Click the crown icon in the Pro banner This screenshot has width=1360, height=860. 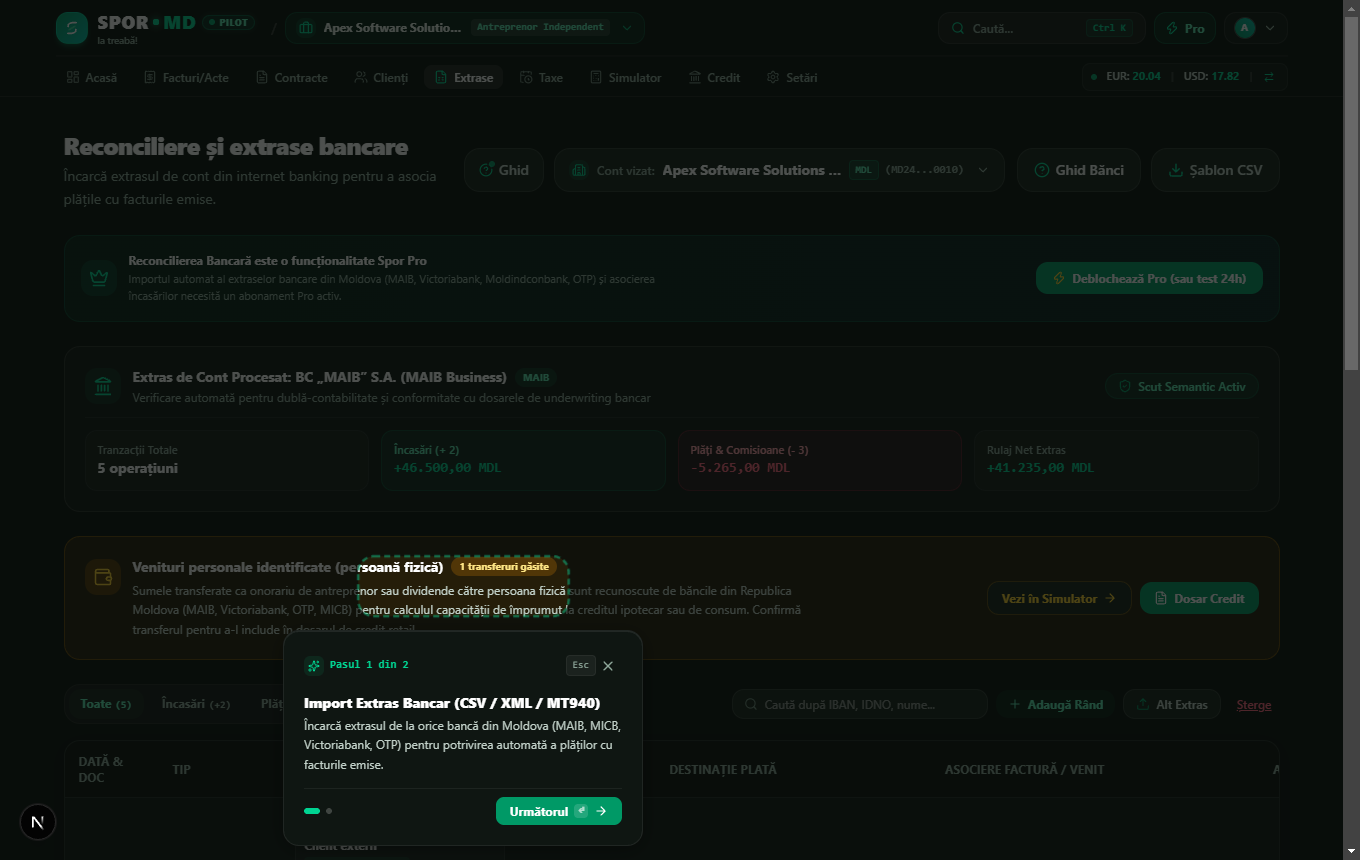click(x=99, y=279)
